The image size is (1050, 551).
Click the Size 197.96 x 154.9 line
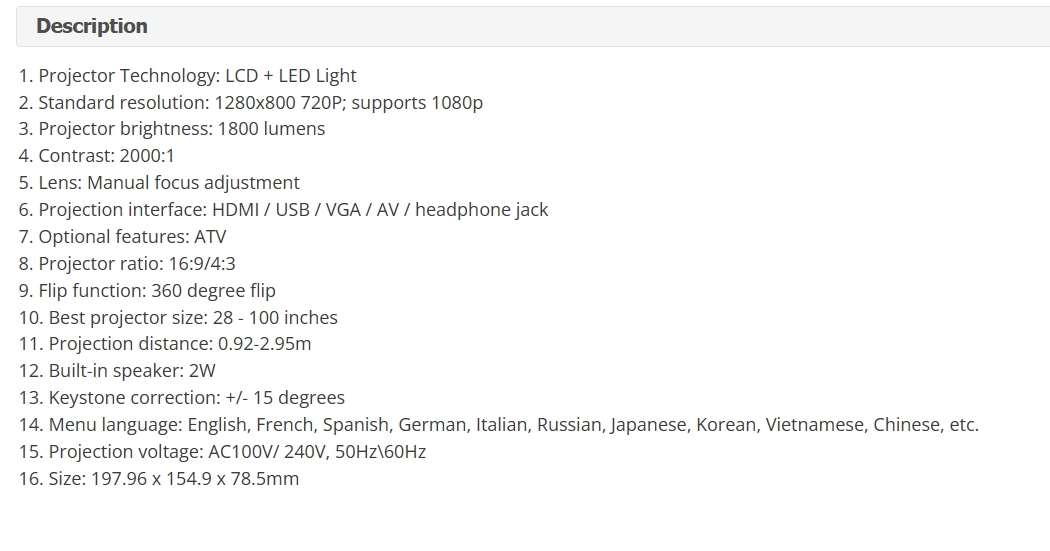[159, 479]
